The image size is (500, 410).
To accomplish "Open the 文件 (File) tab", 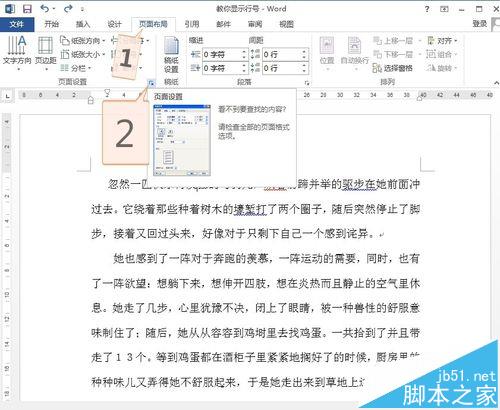I will tap(17, 24).
